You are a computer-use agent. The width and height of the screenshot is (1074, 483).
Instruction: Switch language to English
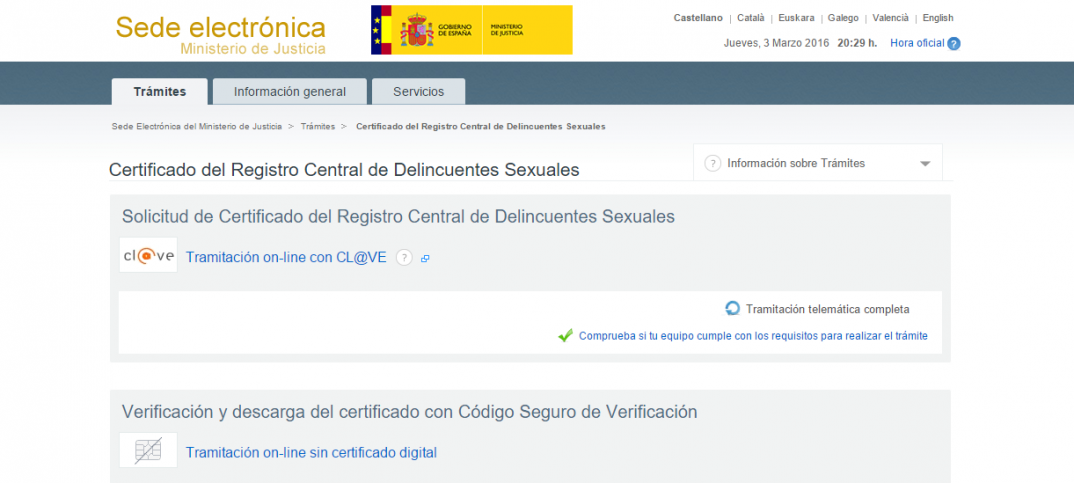point(938,18)
